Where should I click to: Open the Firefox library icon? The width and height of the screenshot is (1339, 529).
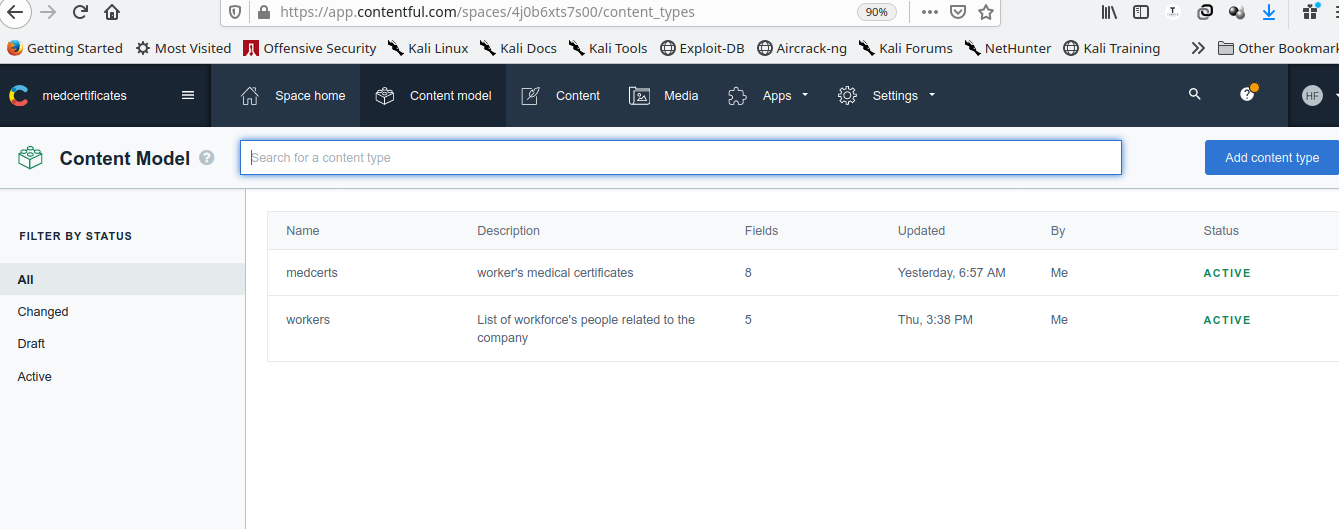[1109, 12]
